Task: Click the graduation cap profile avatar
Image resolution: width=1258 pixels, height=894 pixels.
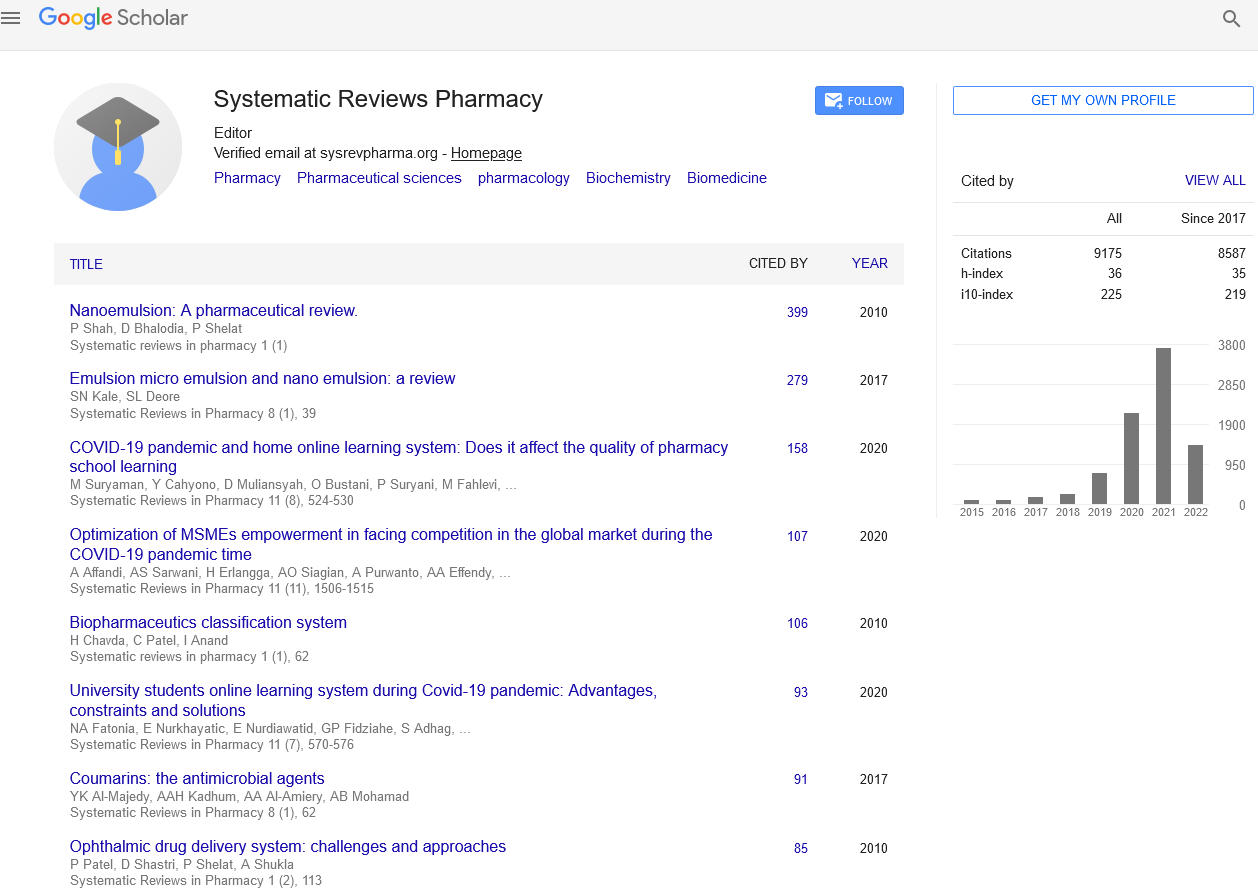Action: coord(118,147)
